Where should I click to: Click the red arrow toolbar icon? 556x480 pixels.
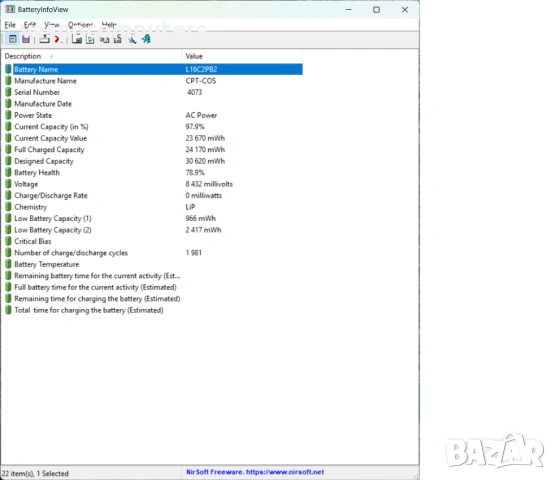click(57, 39)
